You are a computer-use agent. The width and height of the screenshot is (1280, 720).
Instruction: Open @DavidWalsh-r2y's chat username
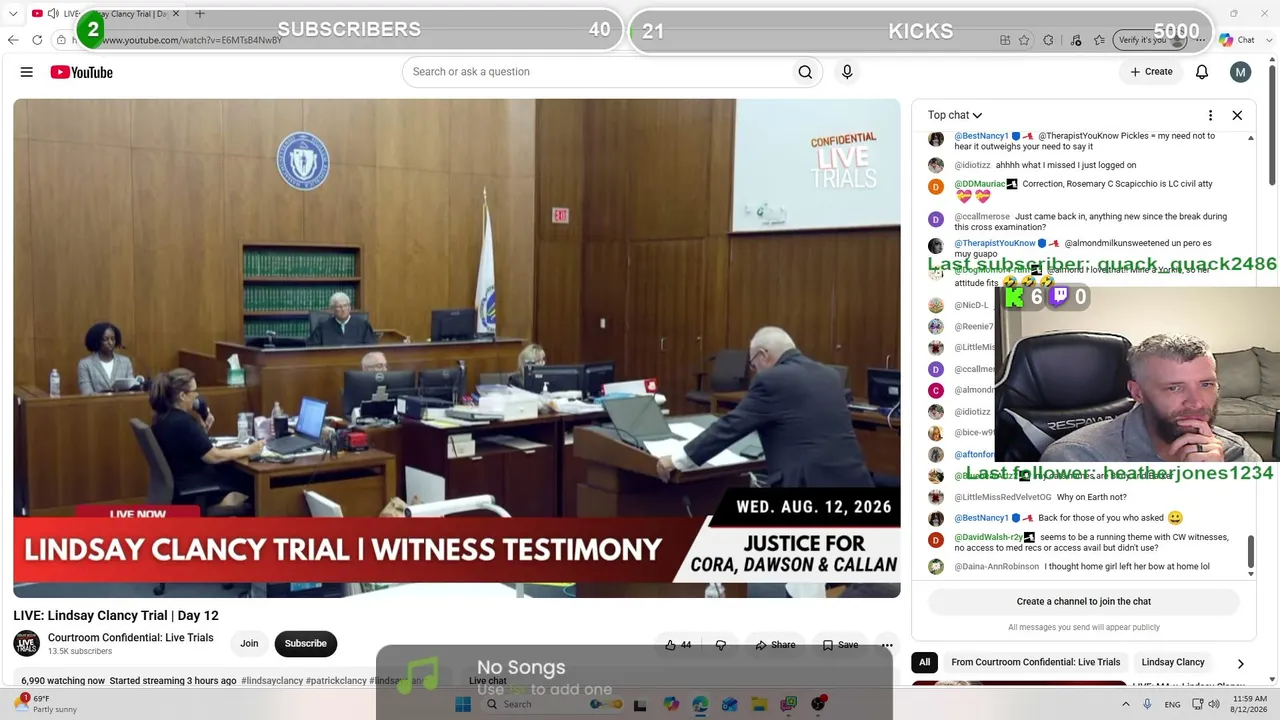point(988,537)
